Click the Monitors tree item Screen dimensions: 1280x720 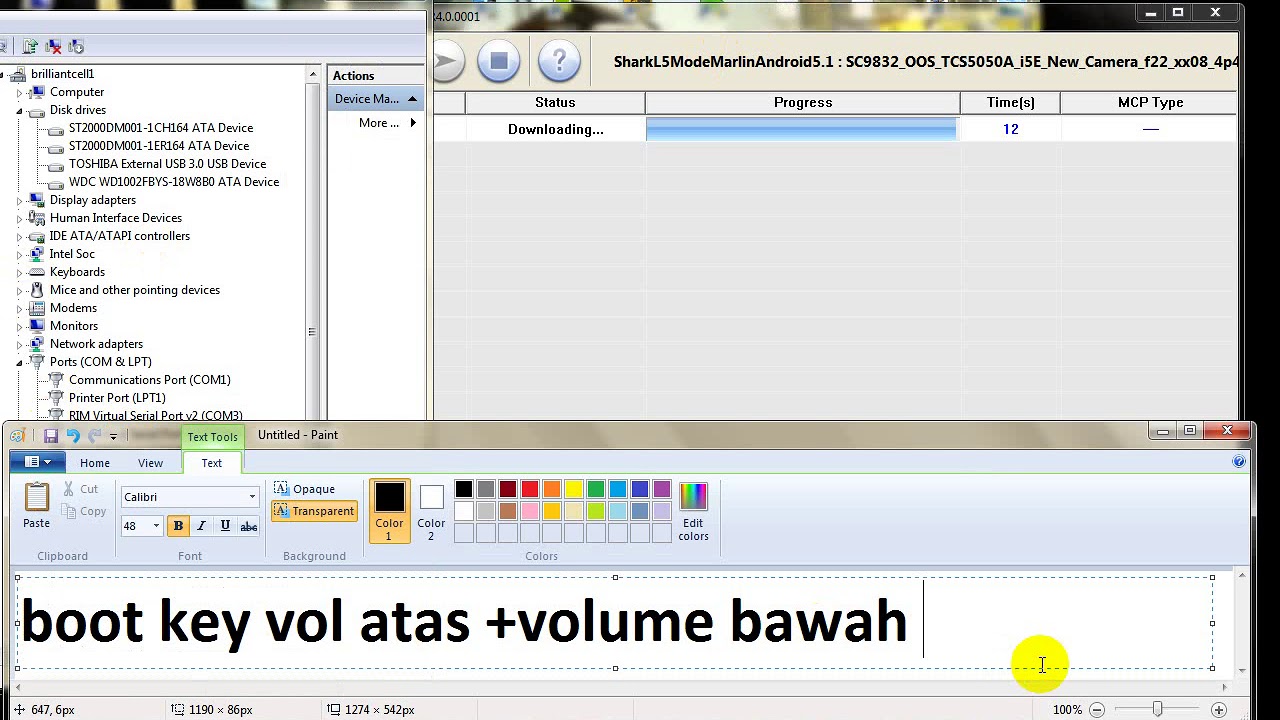(74, 326)
